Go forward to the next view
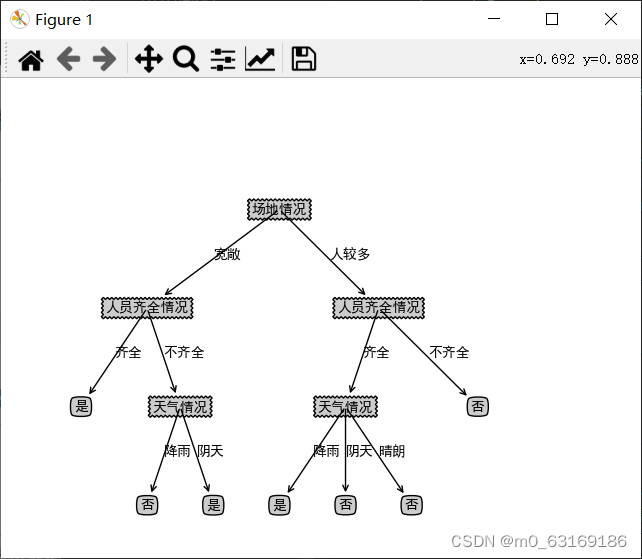The image size is (642, 559). pyautogui.click(x=104, y=59)
